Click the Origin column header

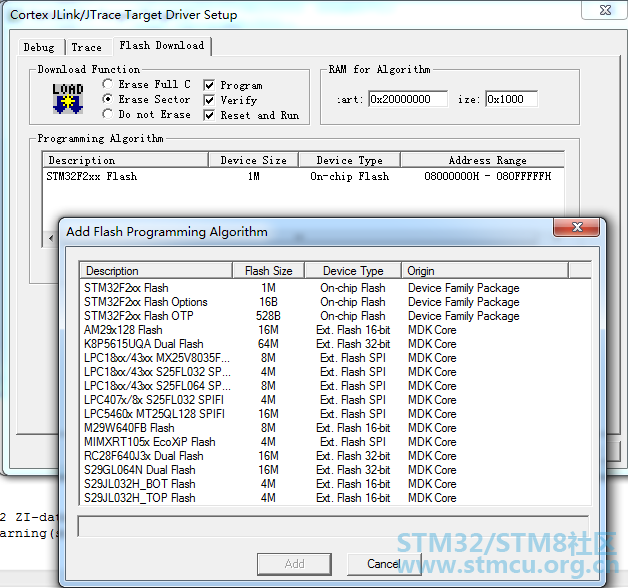[x=485, y=271]
